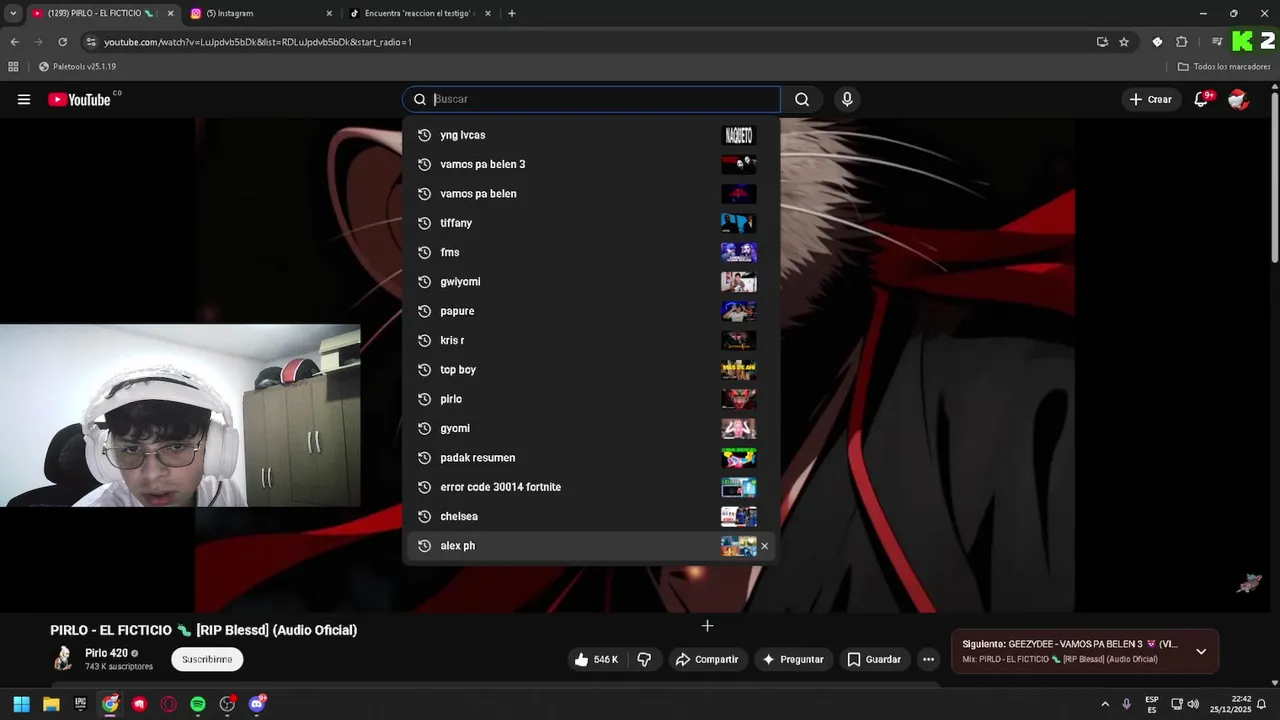This screenshot has width=1280, height=720.
Task: Remove 'alex ph' suggestion with X
Action: (764, 546)
